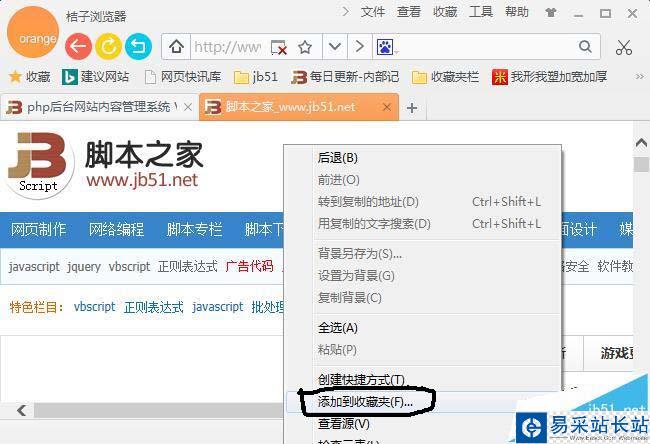This screenshot has width=650, height=444.
Task: Click 正则表达式 in the sub-navigation row
Action: [x=188, y=266]
